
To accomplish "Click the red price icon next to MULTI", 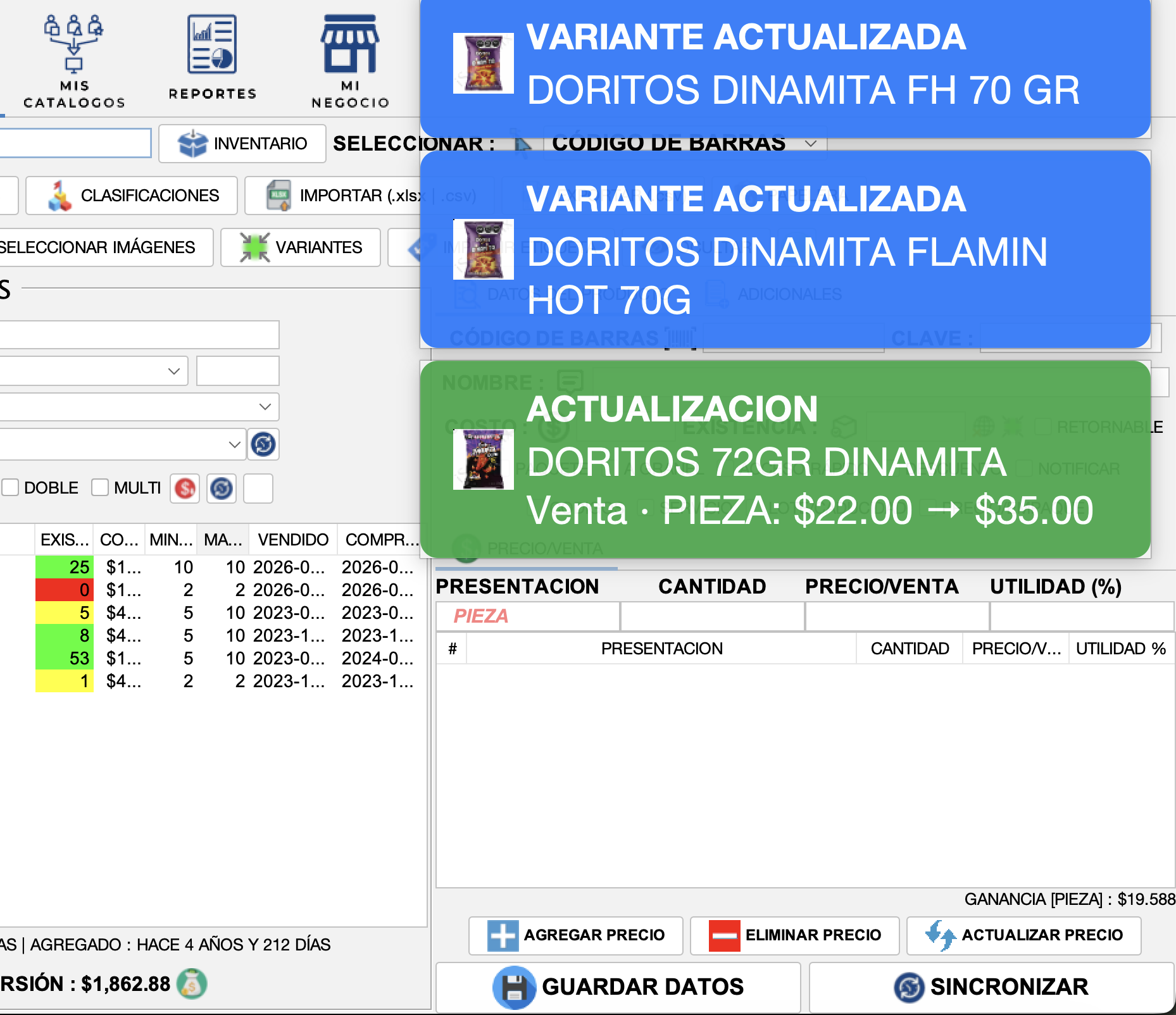I will [x=185, y=489].
